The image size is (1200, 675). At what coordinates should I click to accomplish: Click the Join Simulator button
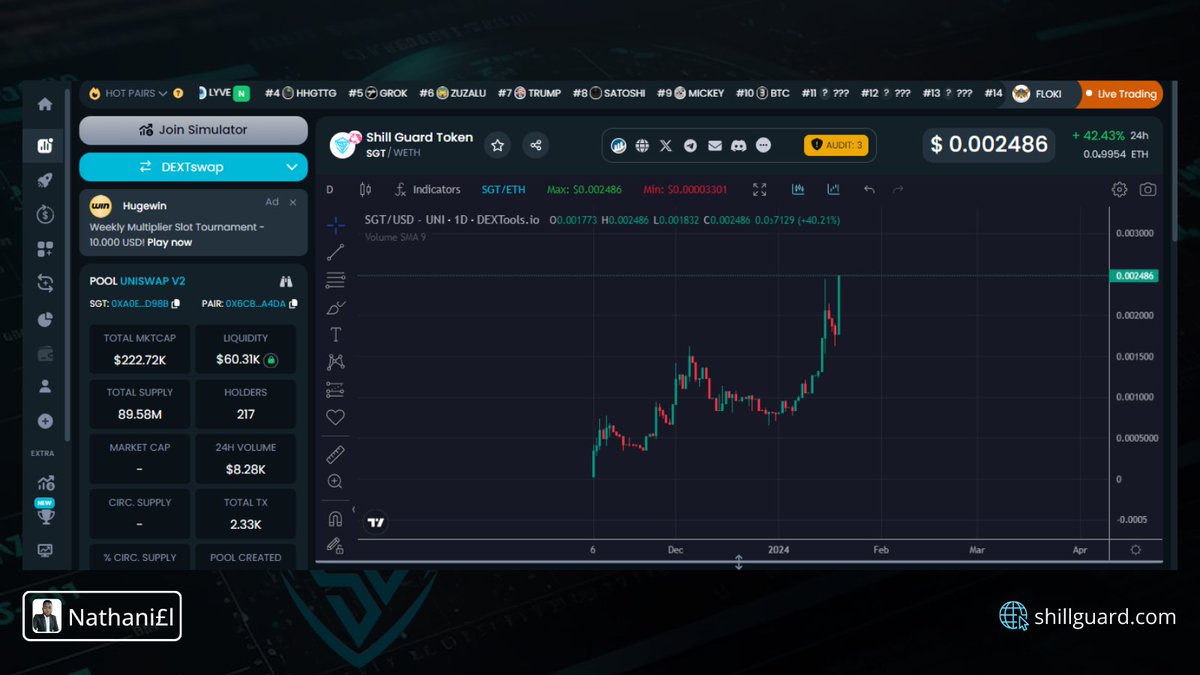193,130
